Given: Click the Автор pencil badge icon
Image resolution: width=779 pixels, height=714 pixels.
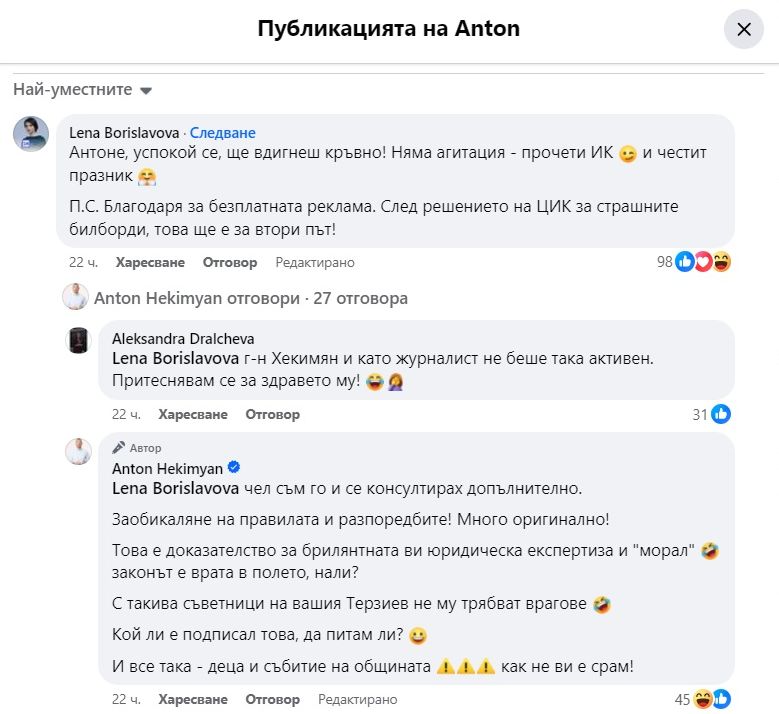Looking at the screenshot, I should point(119,448).
